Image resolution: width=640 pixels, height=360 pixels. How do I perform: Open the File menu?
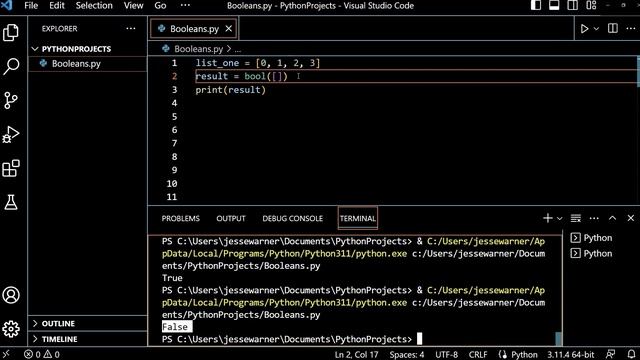(x=31, y=5)
